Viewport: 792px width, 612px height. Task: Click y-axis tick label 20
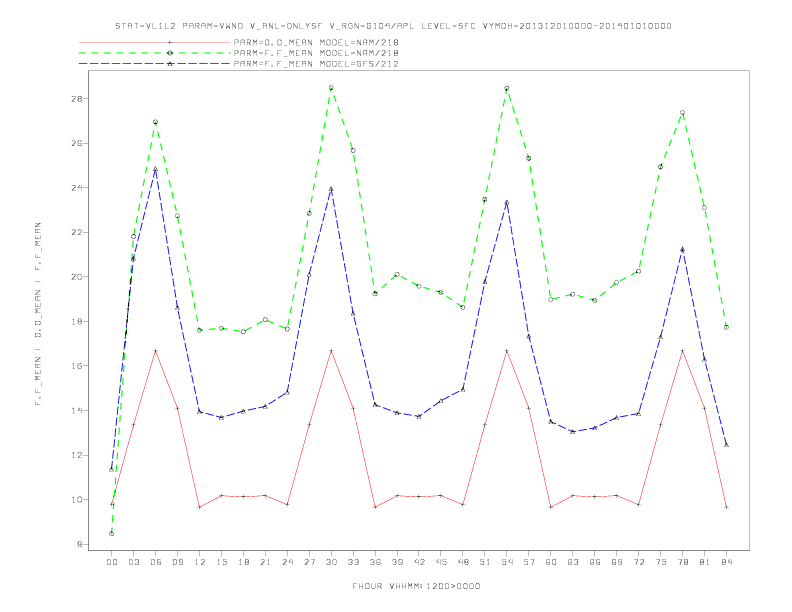tap(77, 277)
